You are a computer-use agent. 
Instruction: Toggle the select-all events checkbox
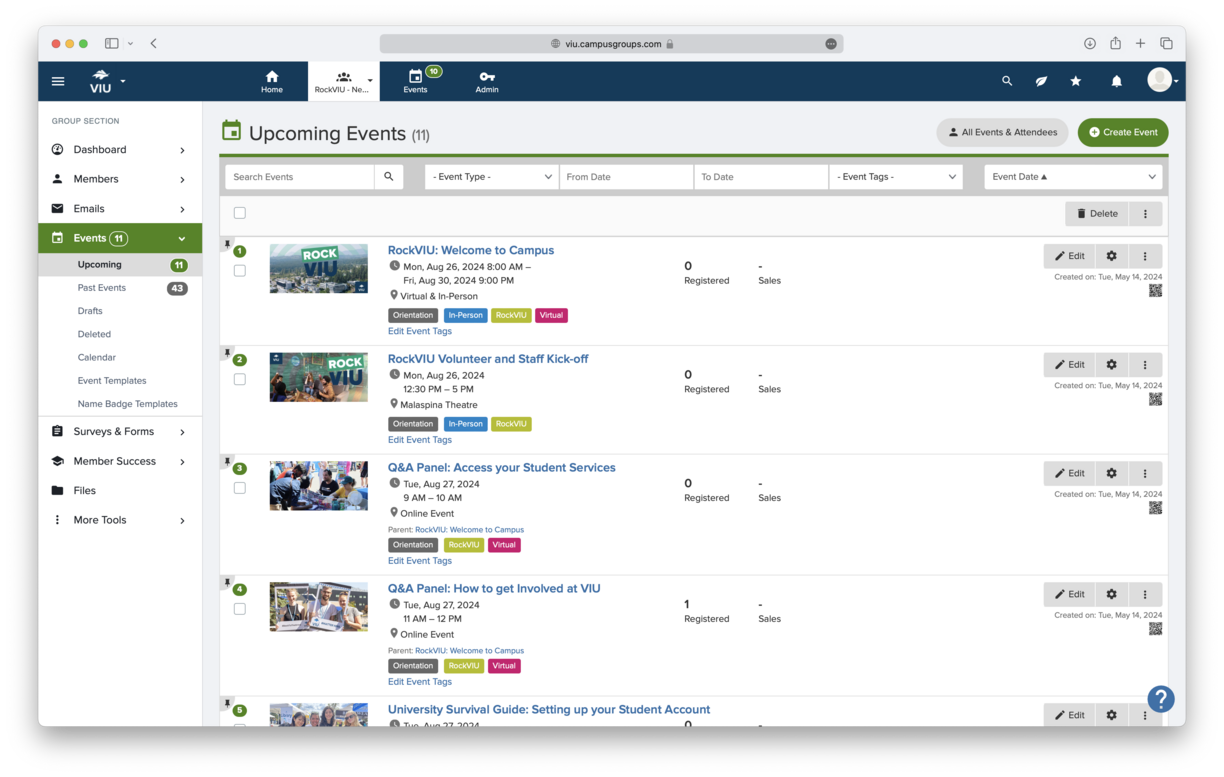pos(239,213)
